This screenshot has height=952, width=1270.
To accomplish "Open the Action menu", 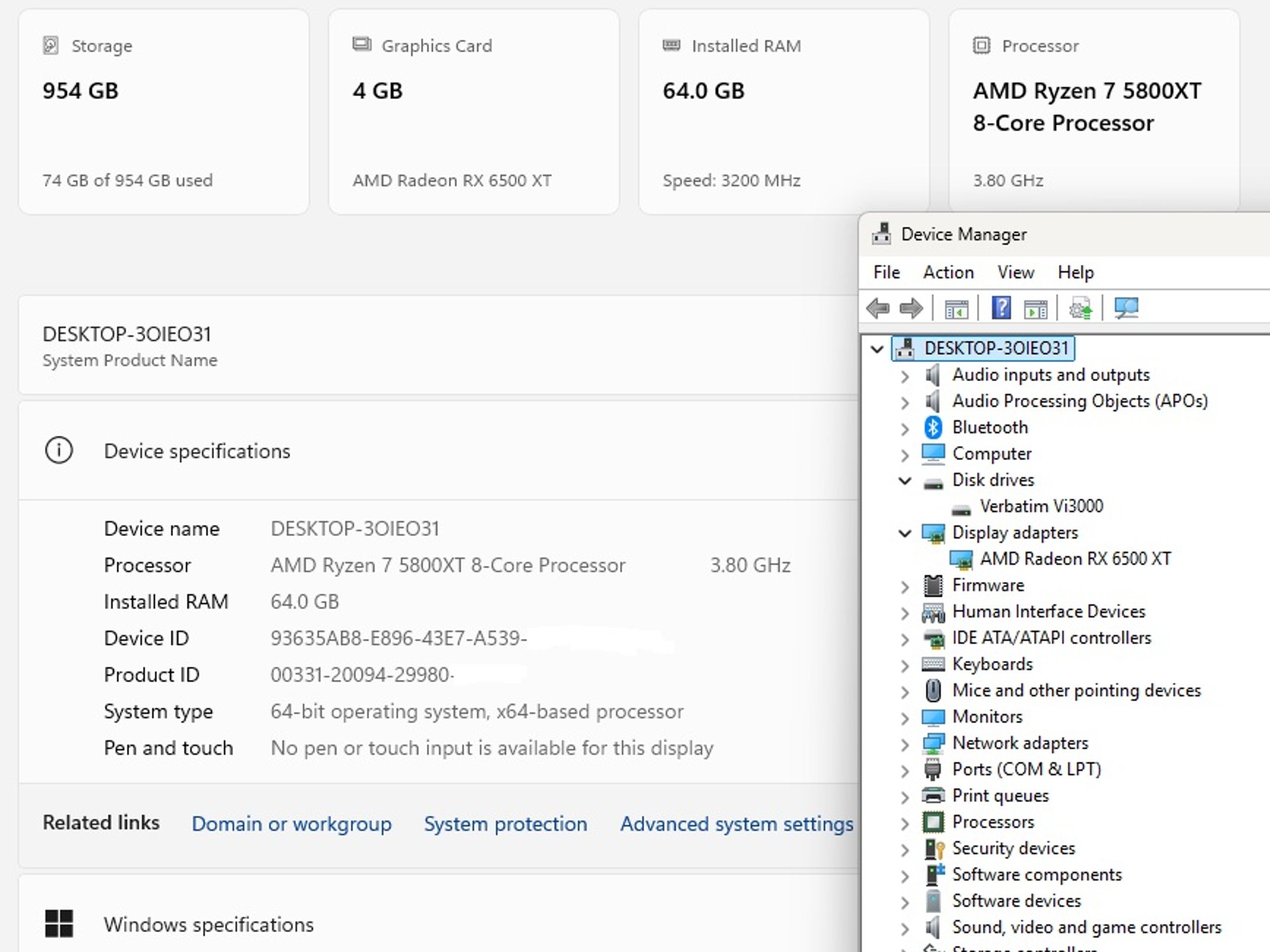I will coord(948,272).
